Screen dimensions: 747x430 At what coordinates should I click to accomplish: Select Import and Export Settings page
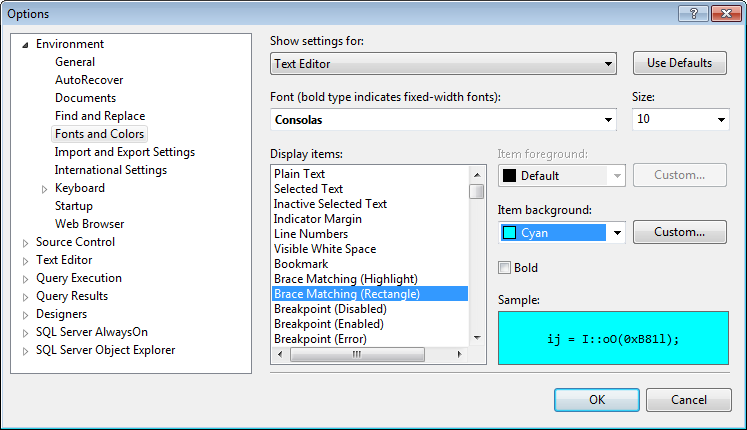point(125,152)
